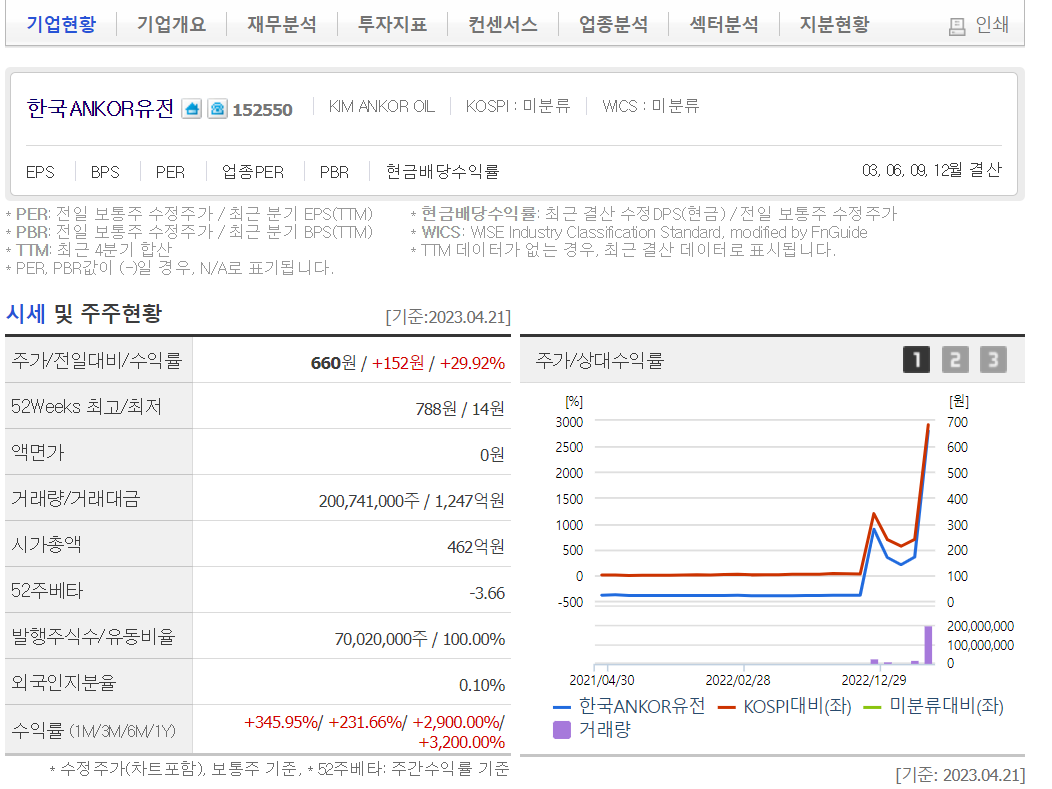Click the +29.92% return value
Screen dimensions: 1052x789
472,363
